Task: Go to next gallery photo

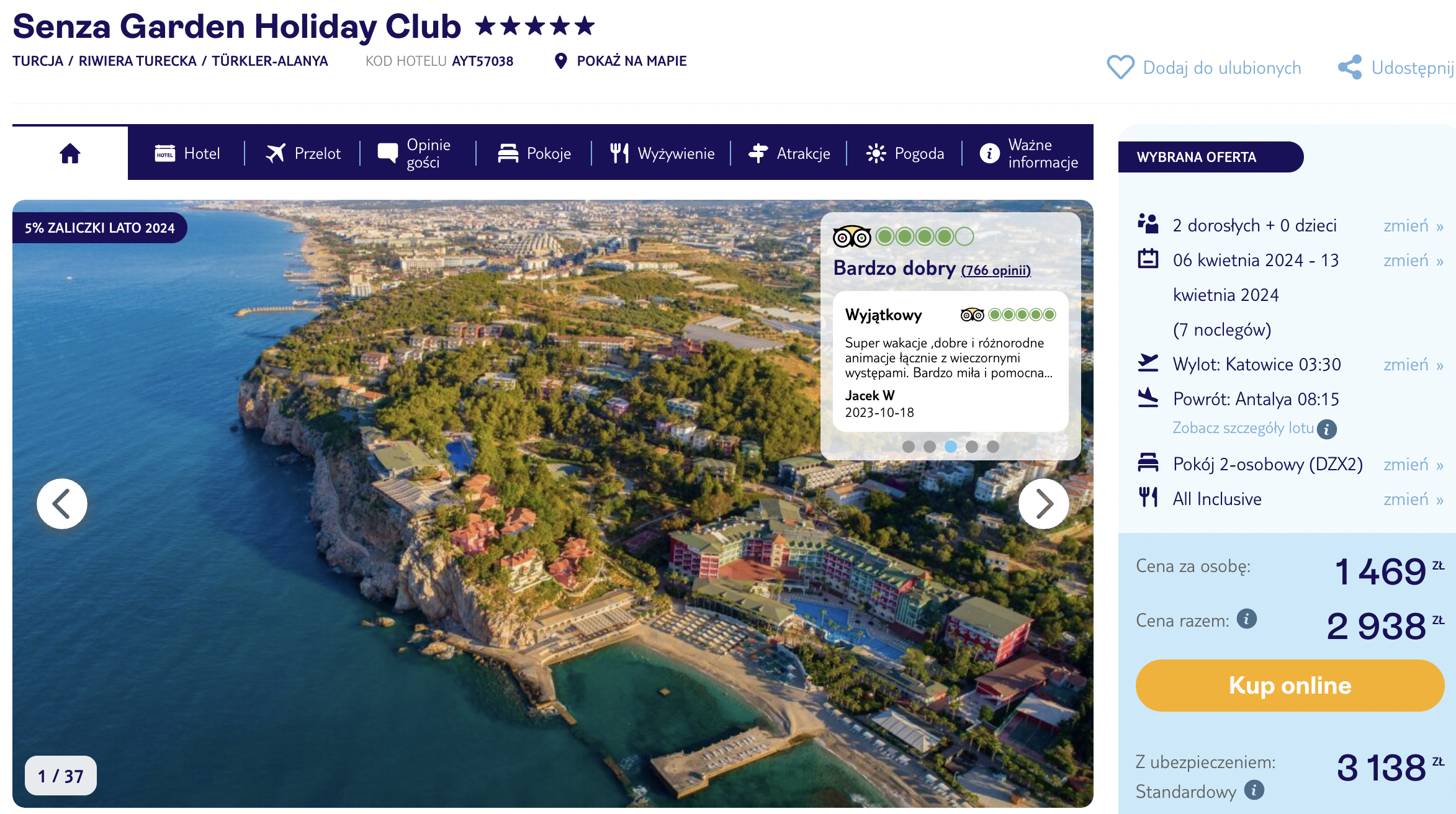Action: click(x=1044, y=503)
